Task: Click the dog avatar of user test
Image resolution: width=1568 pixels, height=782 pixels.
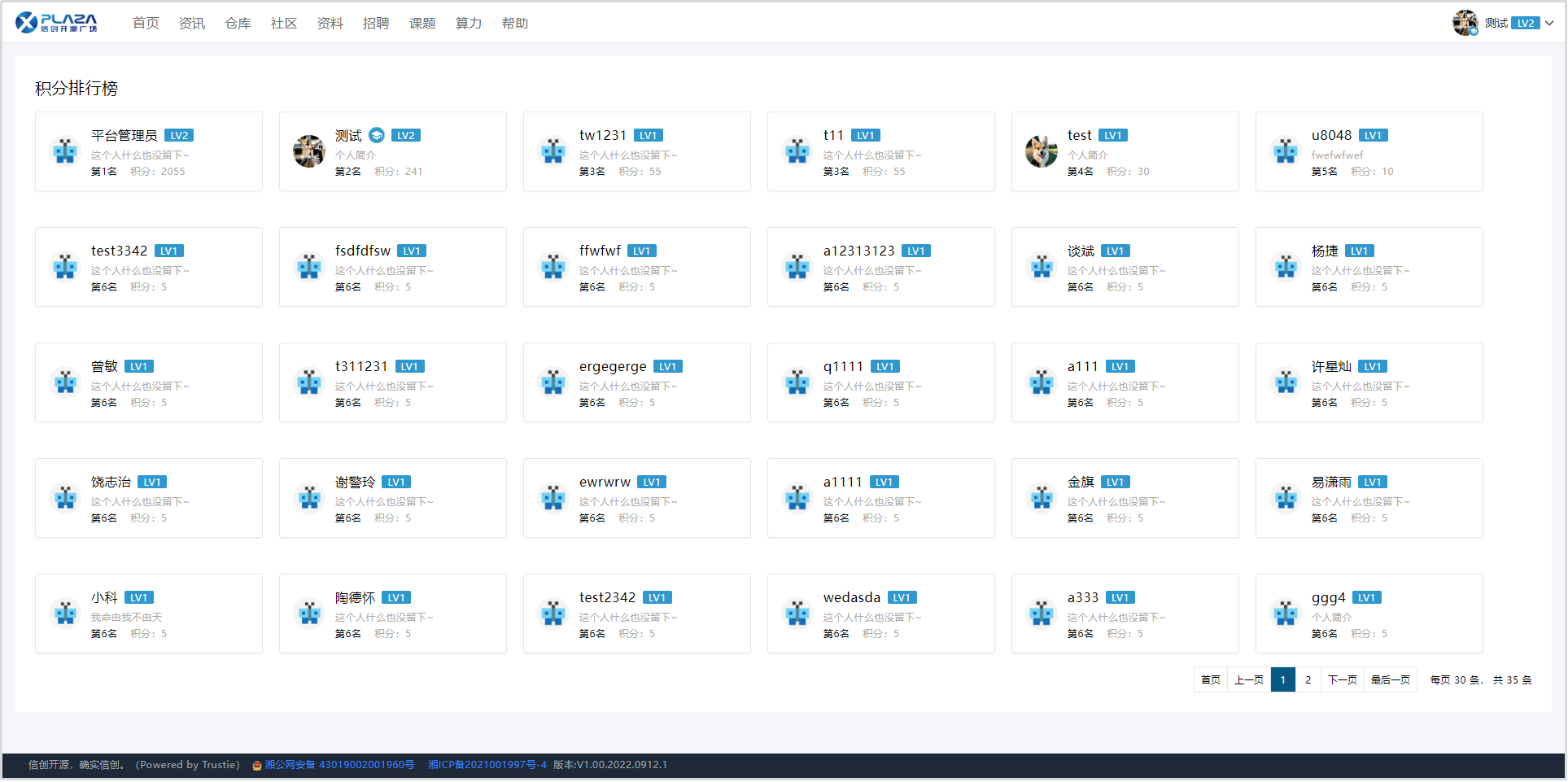Action: 1042,151
